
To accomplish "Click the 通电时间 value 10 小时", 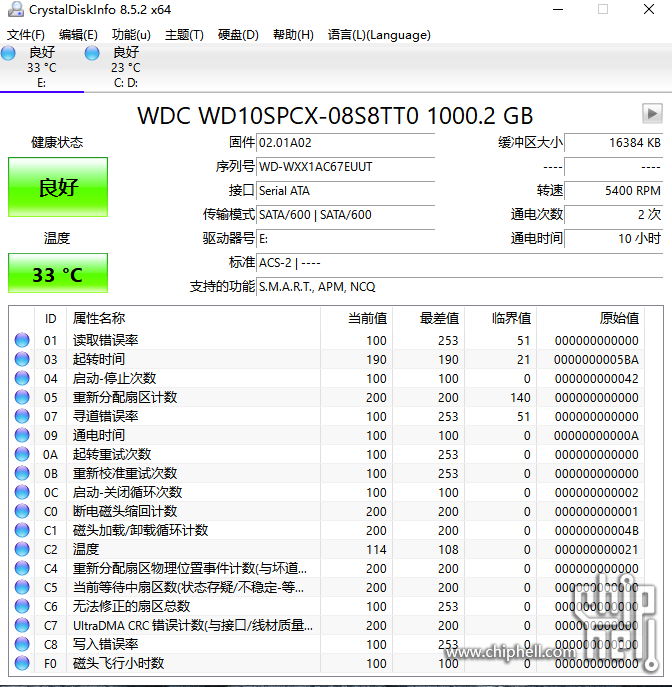I will coord(614,239).
